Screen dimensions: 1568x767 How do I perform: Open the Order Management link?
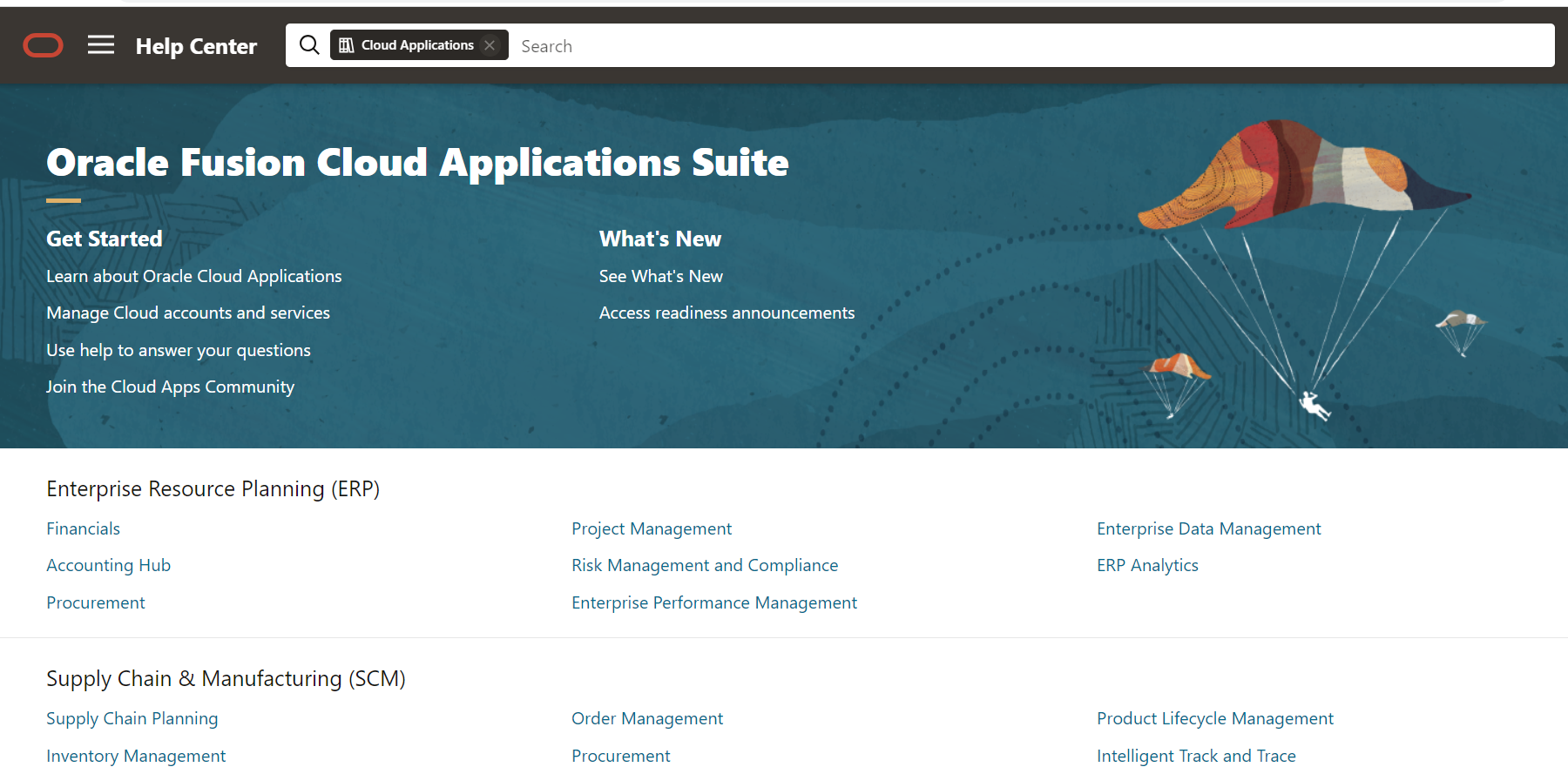coord(647,718)
